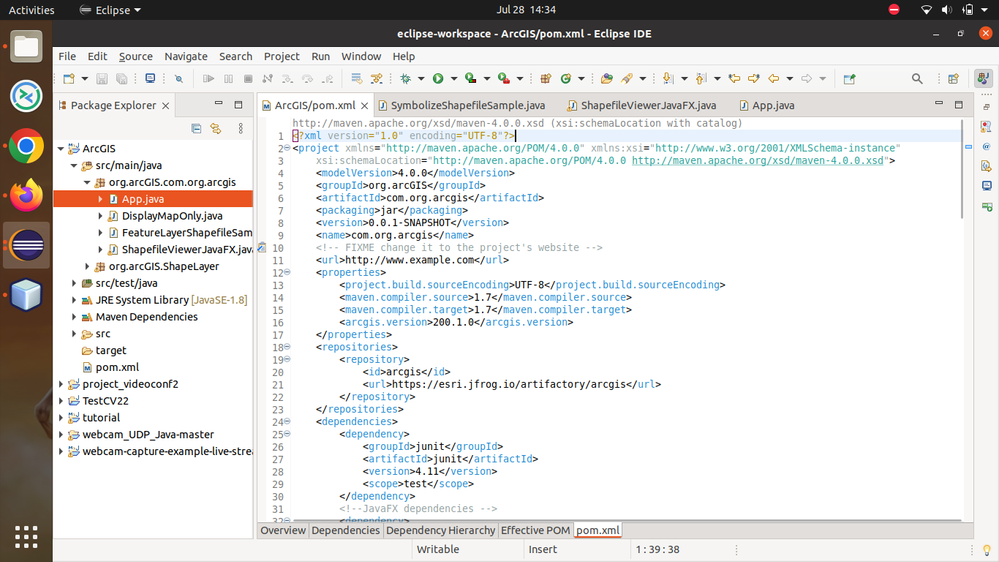Collapse the repositories block at line 18
Viewport: 999px width, 562px height.
[287, 347]
